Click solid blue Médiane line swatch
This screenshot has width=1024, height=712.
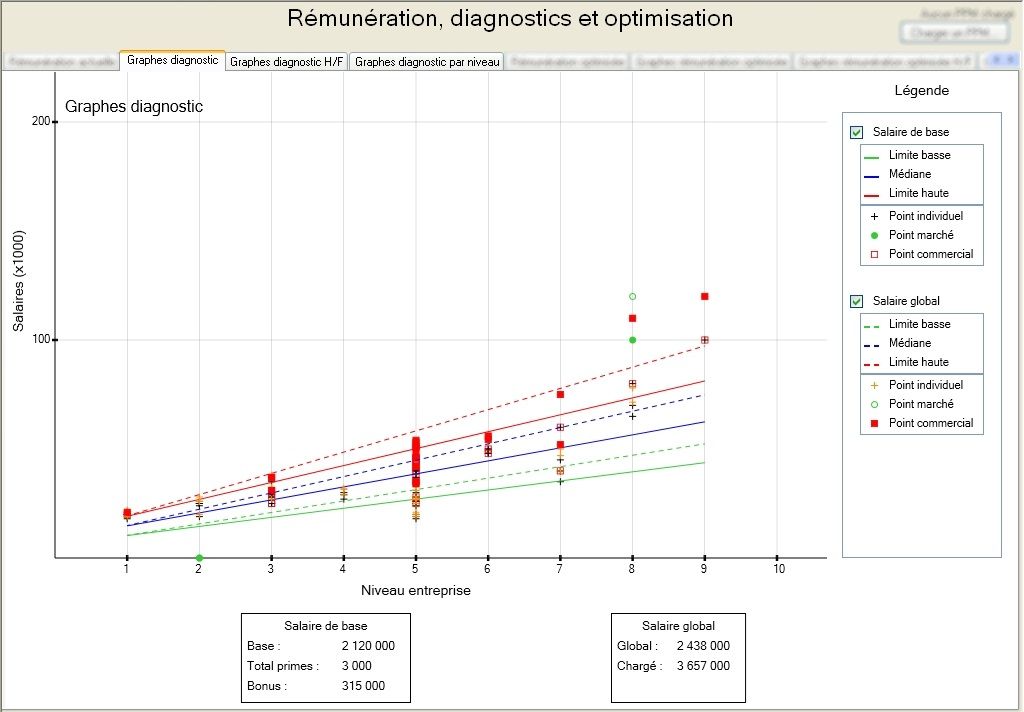pos(871,176)
